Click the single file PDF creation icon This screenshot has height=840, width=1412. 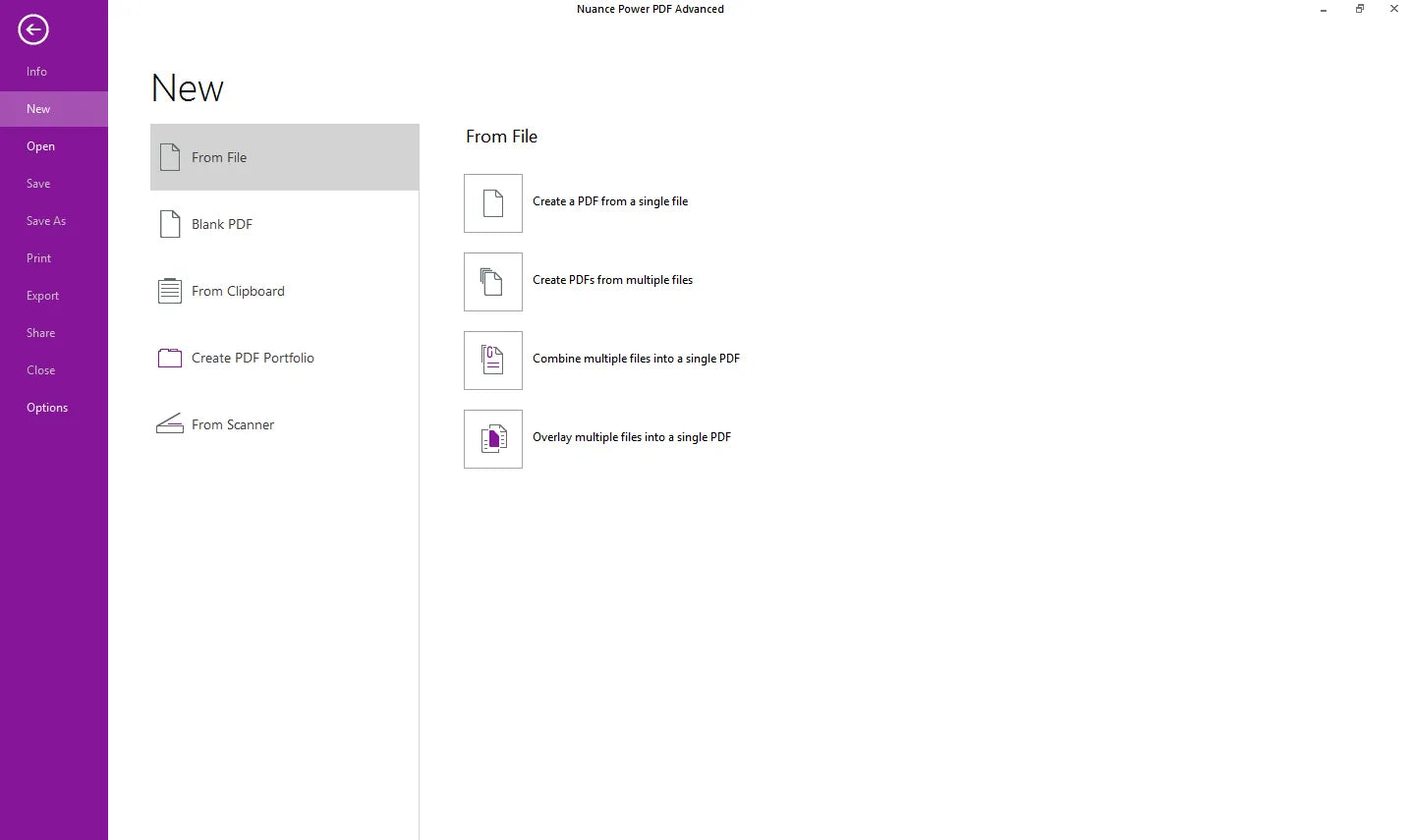click(492, 203)
